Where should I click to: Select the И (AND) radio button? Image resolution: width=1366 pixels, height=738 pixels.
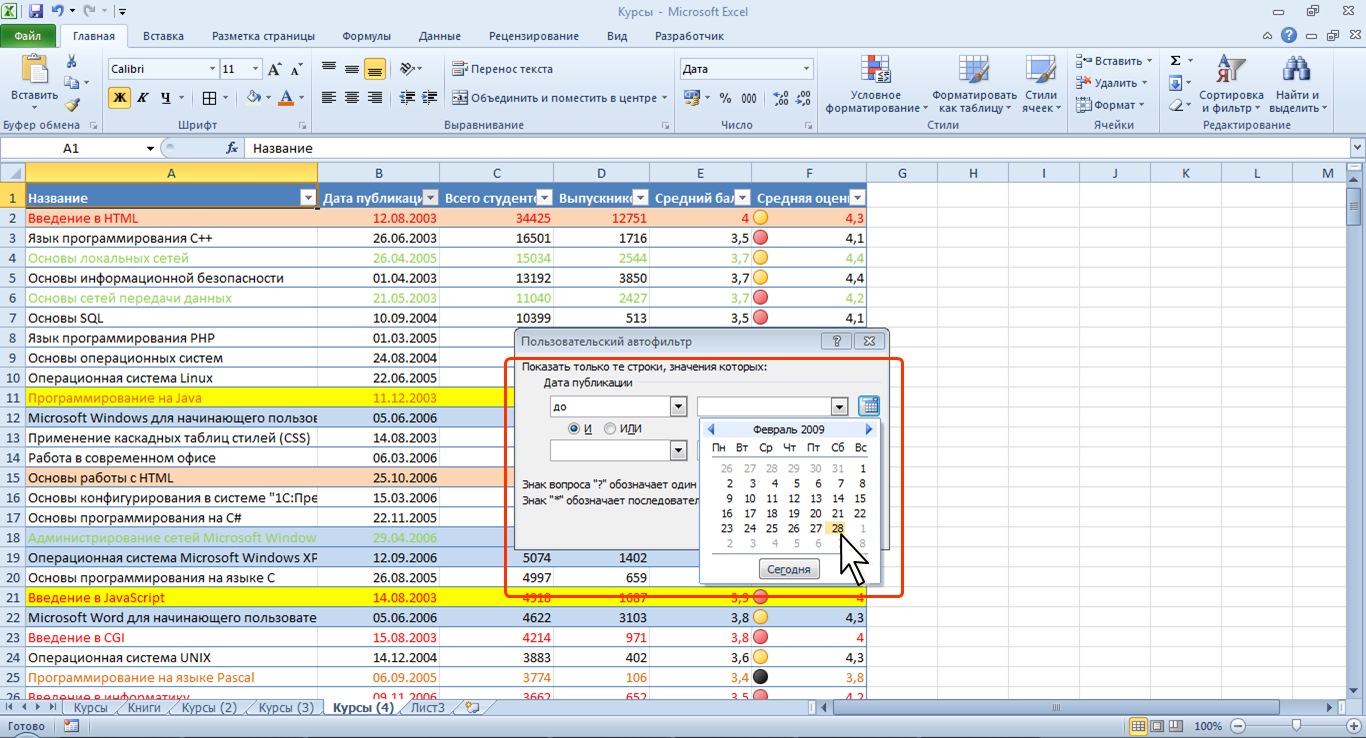pos(574,429)
